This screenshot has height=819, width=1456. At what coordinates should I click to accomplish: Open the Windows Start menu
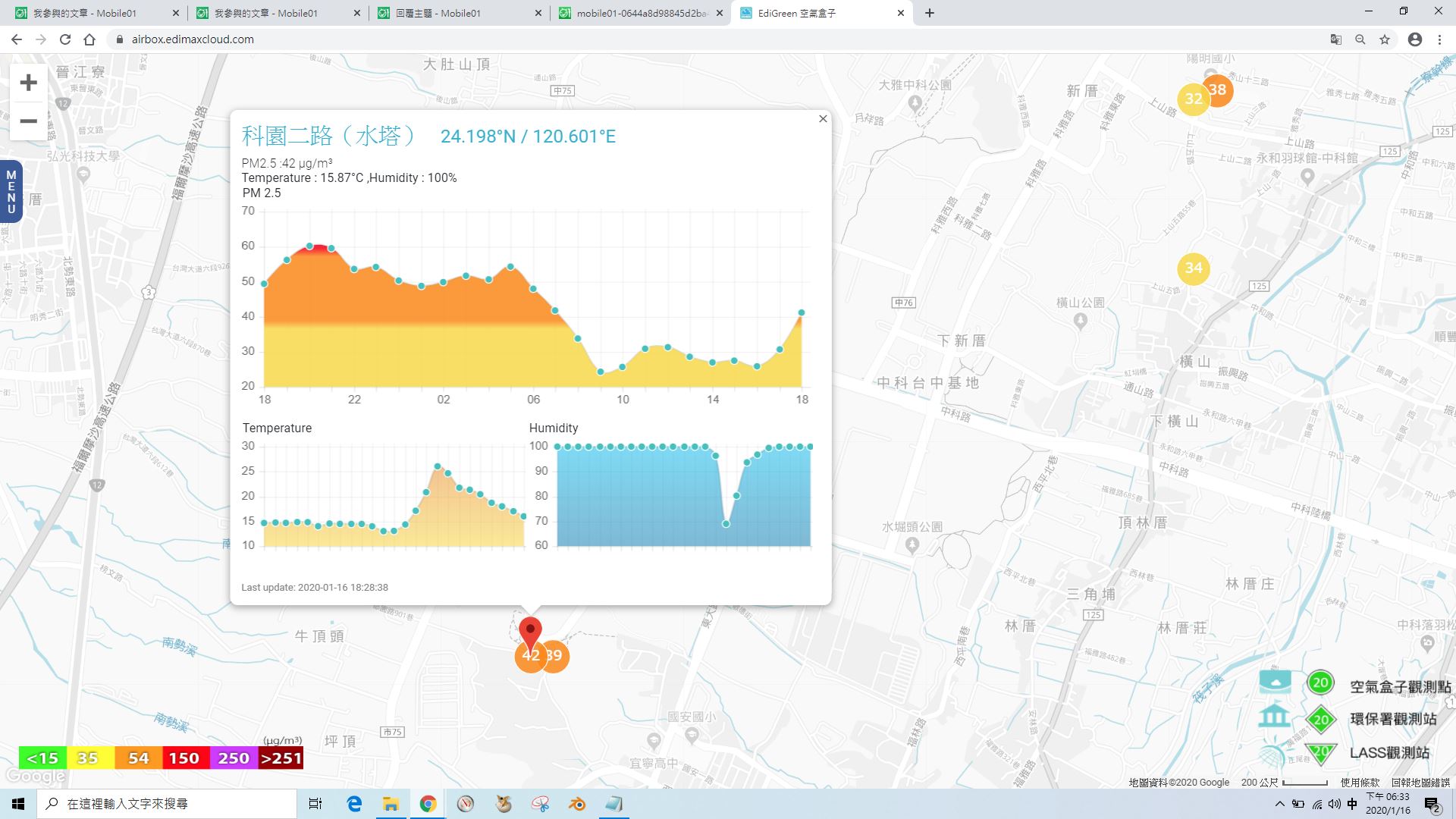pyautogui.click(x=18, y=804)
